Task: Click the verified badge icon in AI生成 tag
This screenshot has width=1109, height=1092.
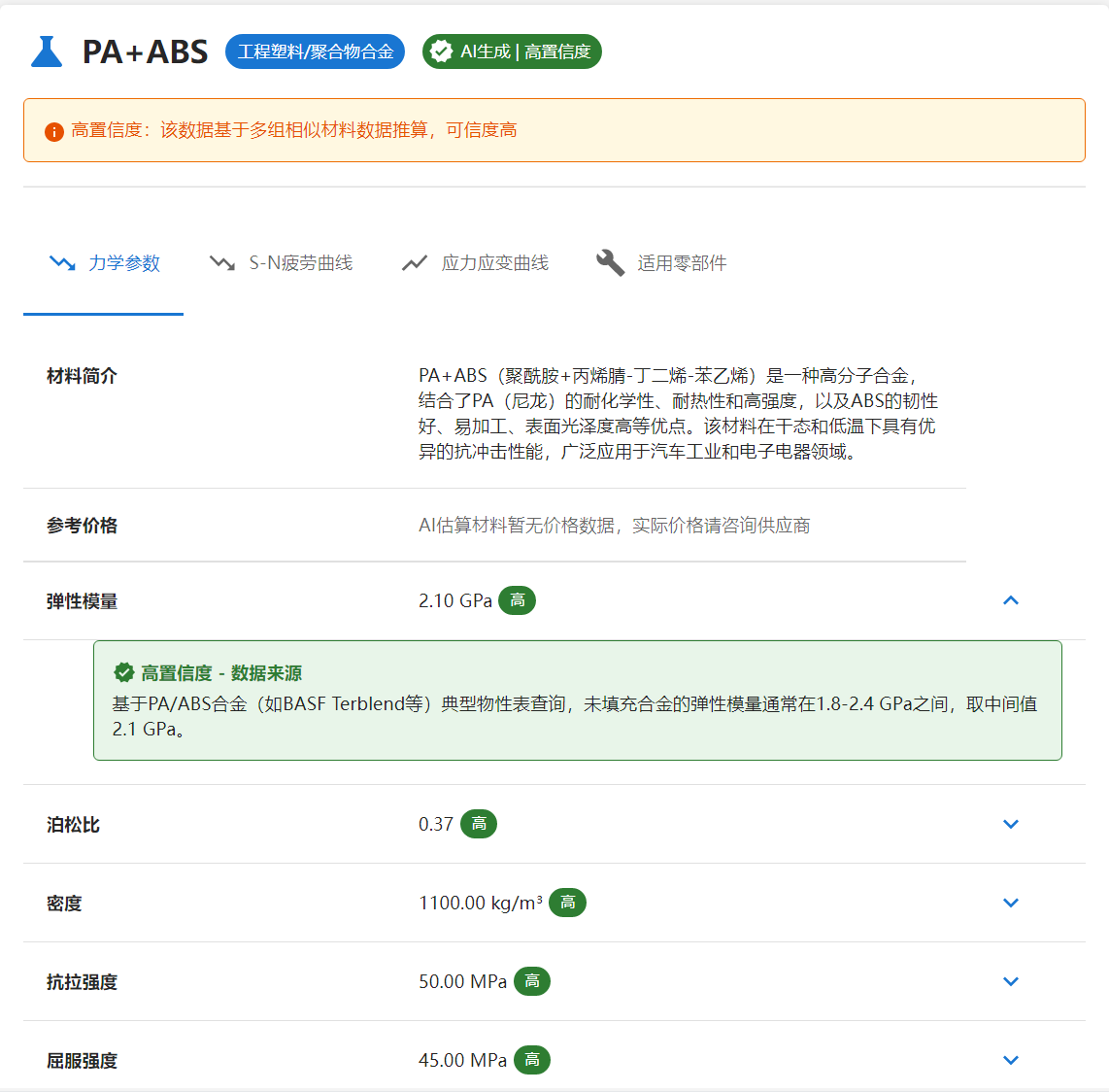Action: coord(442,51)
